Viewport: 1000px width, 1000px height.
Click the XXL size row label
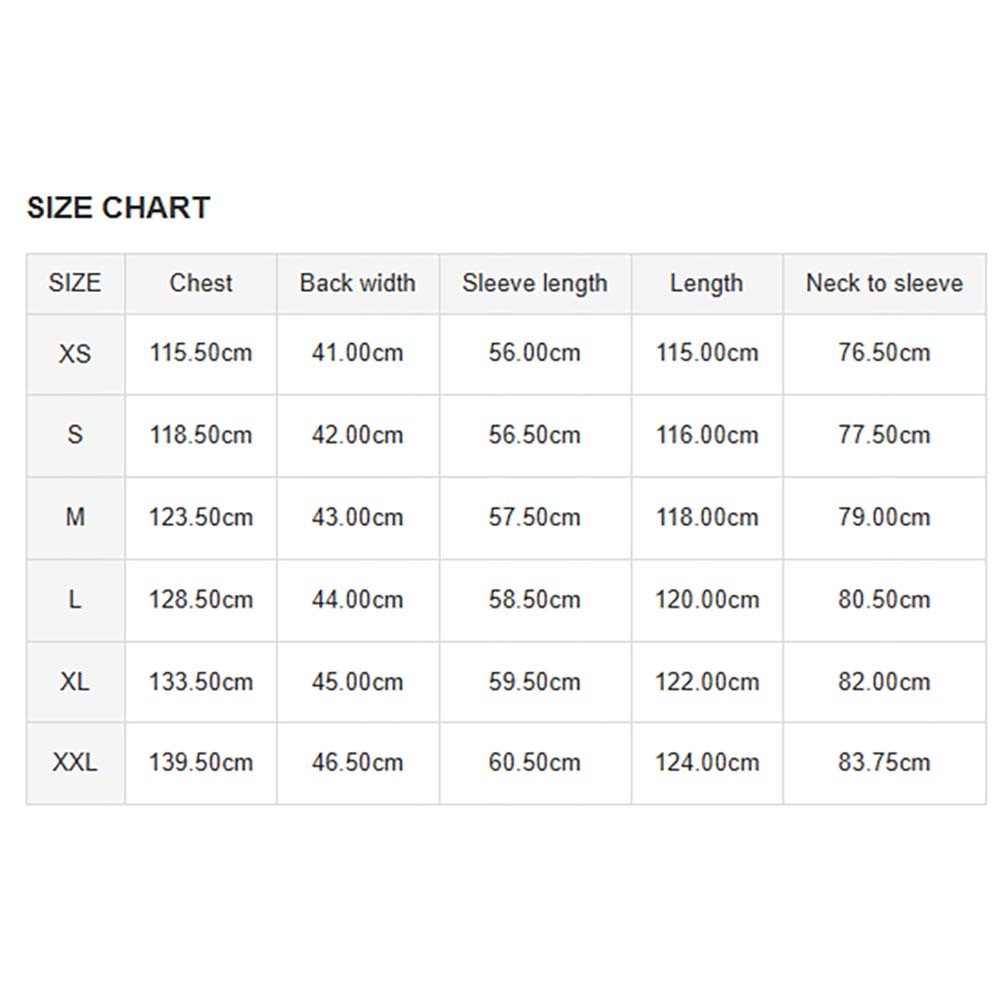(x=75, y=763)
